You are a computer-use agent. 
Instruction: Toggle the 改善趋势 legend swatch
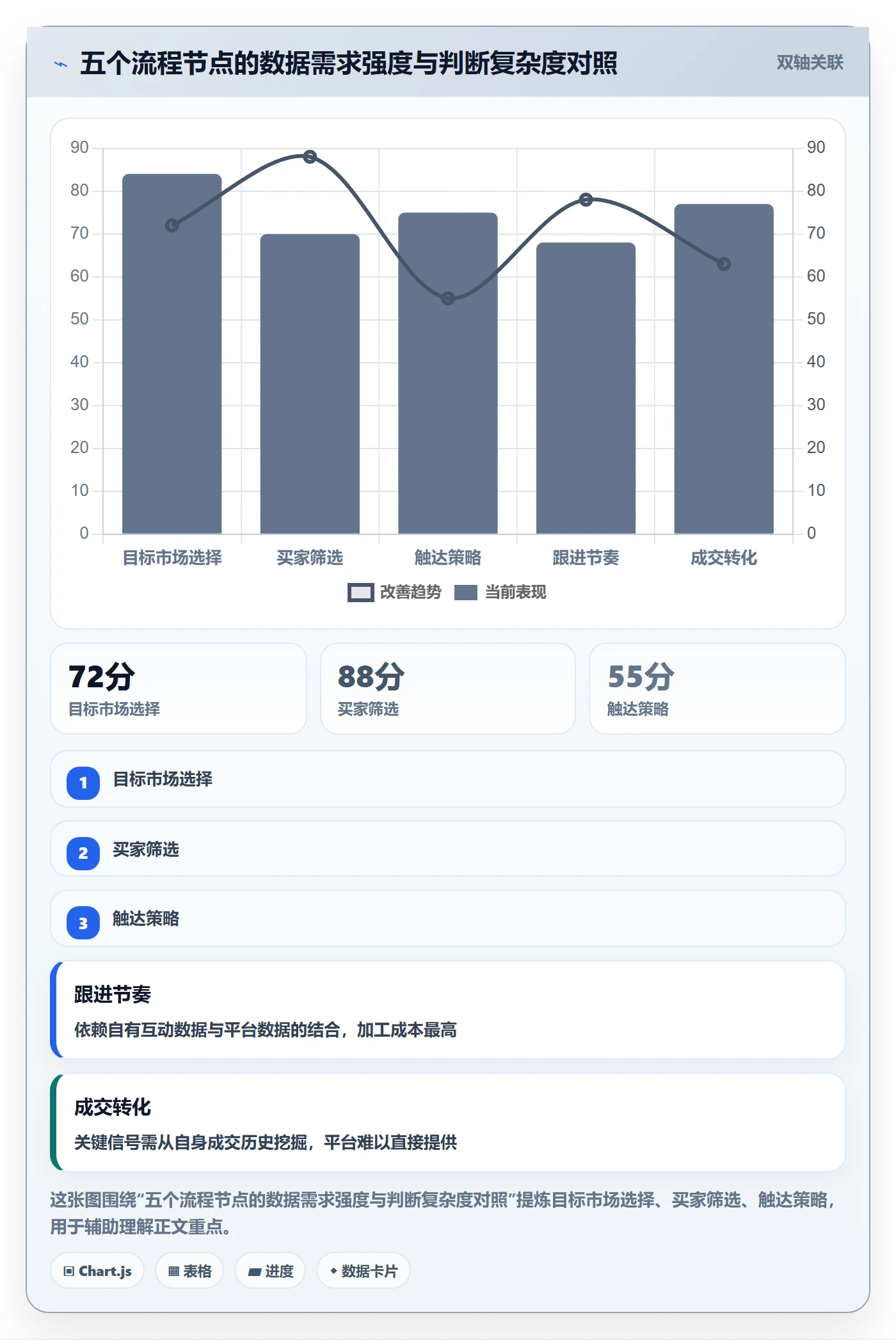point(360,593)
